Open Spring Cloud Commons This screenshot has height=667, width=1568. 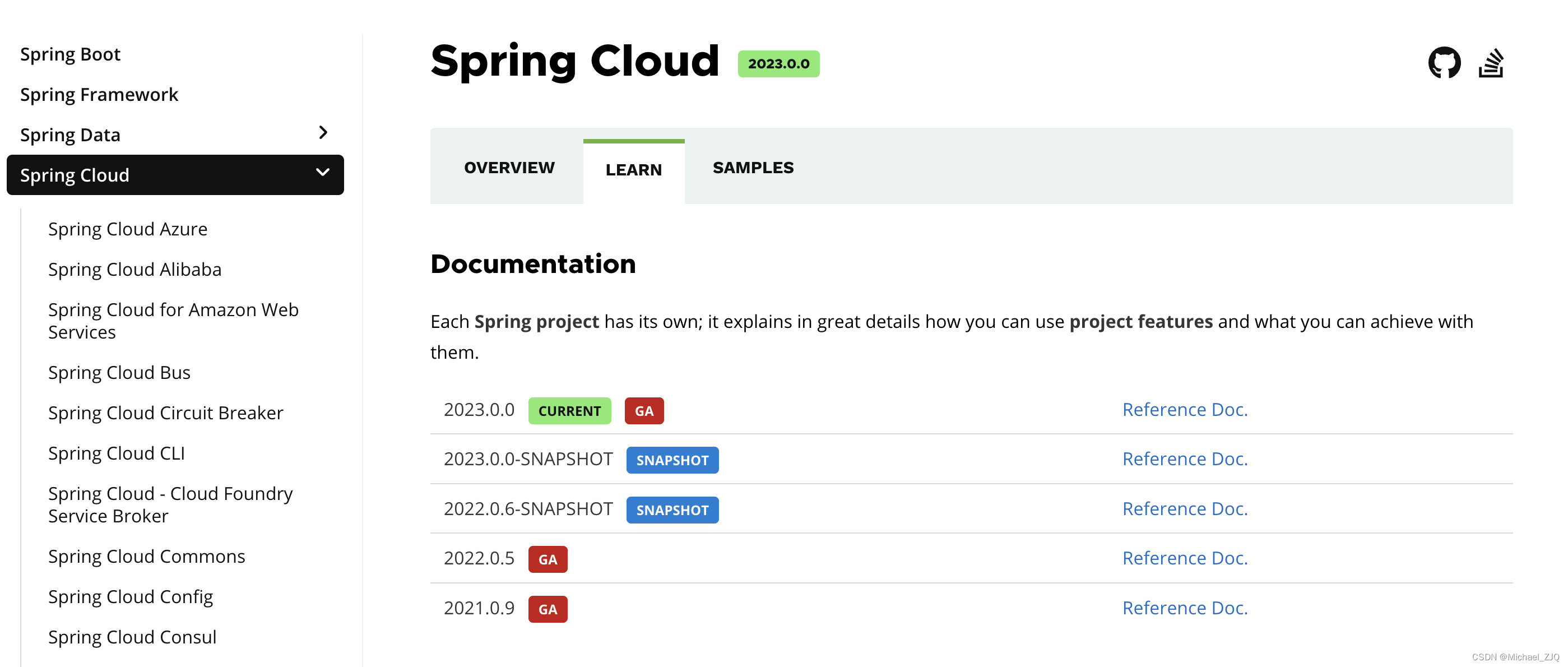pos(147,556)
